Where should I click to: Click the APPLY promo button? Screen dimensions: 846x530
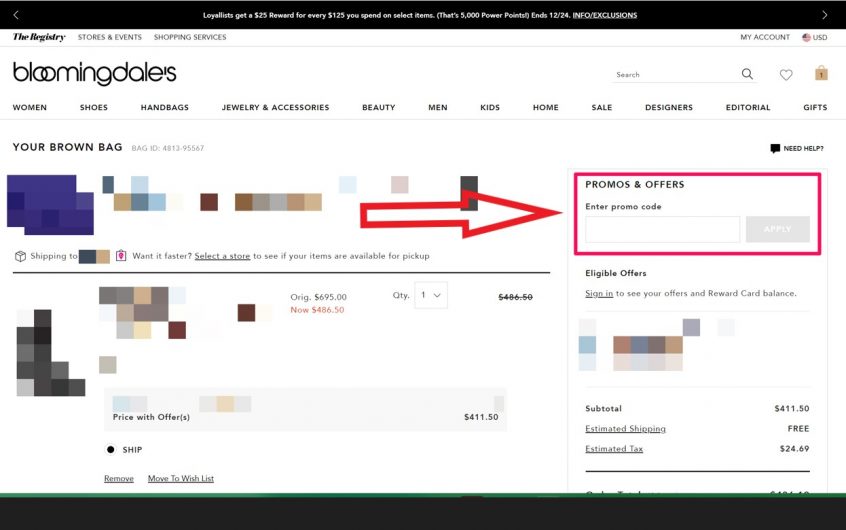777,229
